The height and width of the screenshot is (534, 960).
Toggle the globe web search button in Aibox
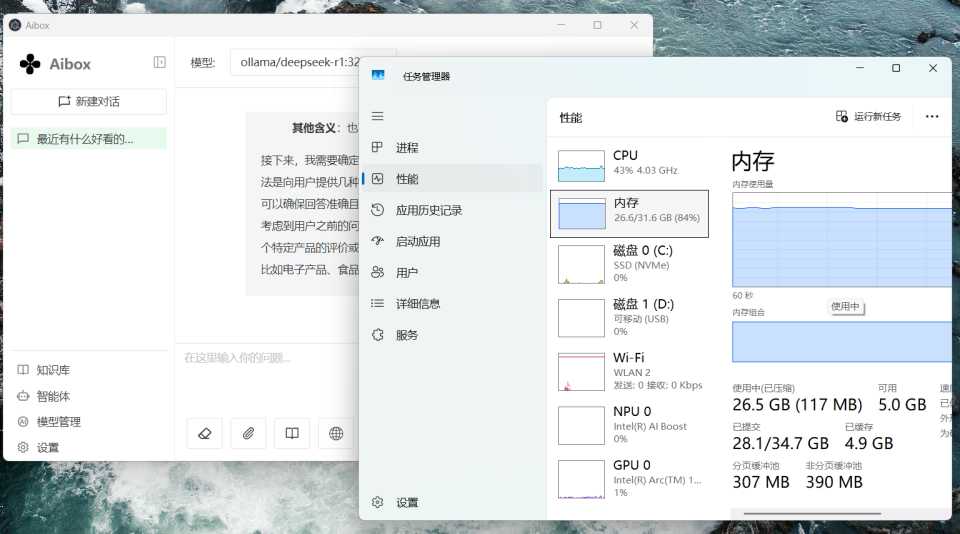coord(336,434)
